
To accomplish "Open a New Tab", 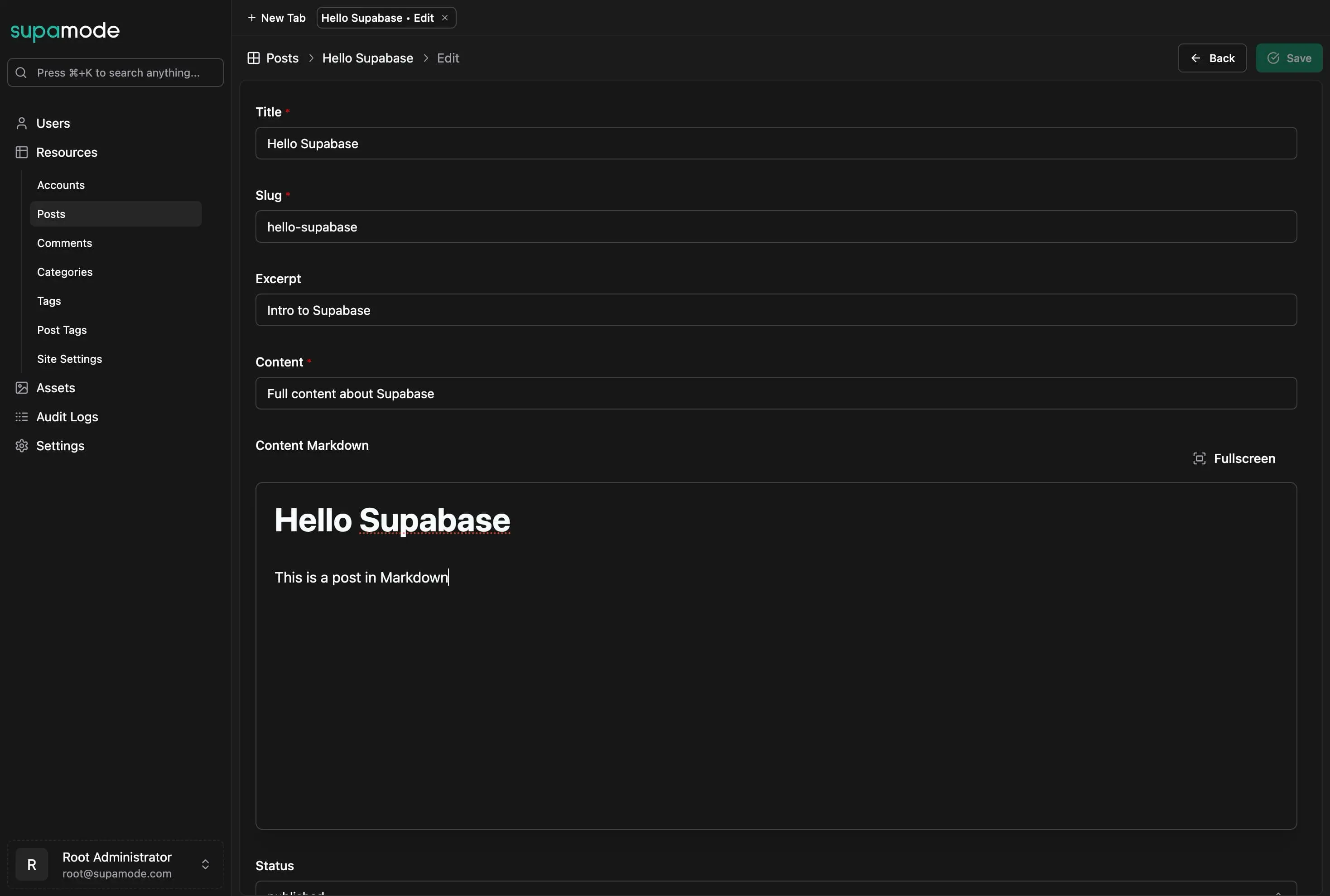I will pyautogui.click(x=276, y=18).
